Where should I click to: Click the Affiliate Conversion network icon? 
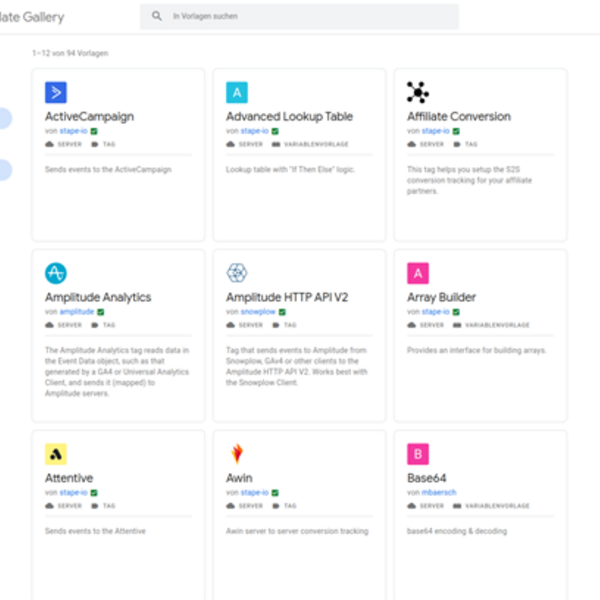tap(418, 93)
